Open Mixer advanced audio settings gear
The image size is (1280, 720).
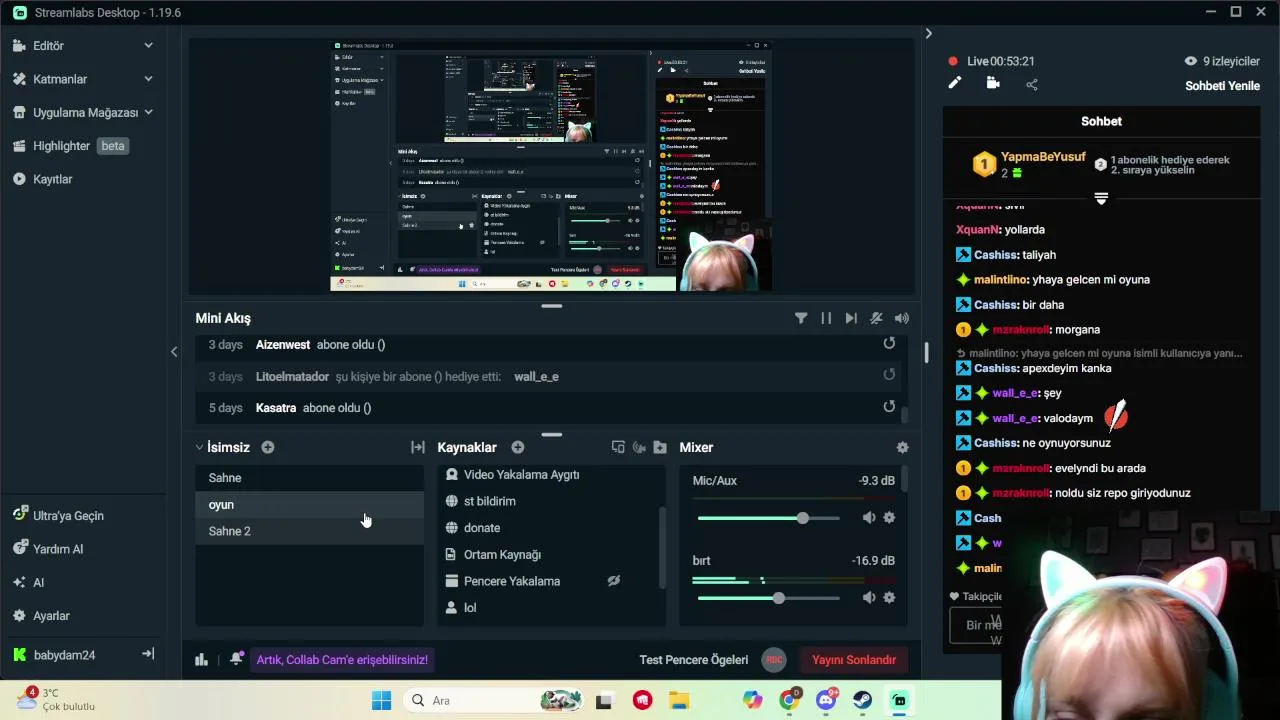click(903, 447)
